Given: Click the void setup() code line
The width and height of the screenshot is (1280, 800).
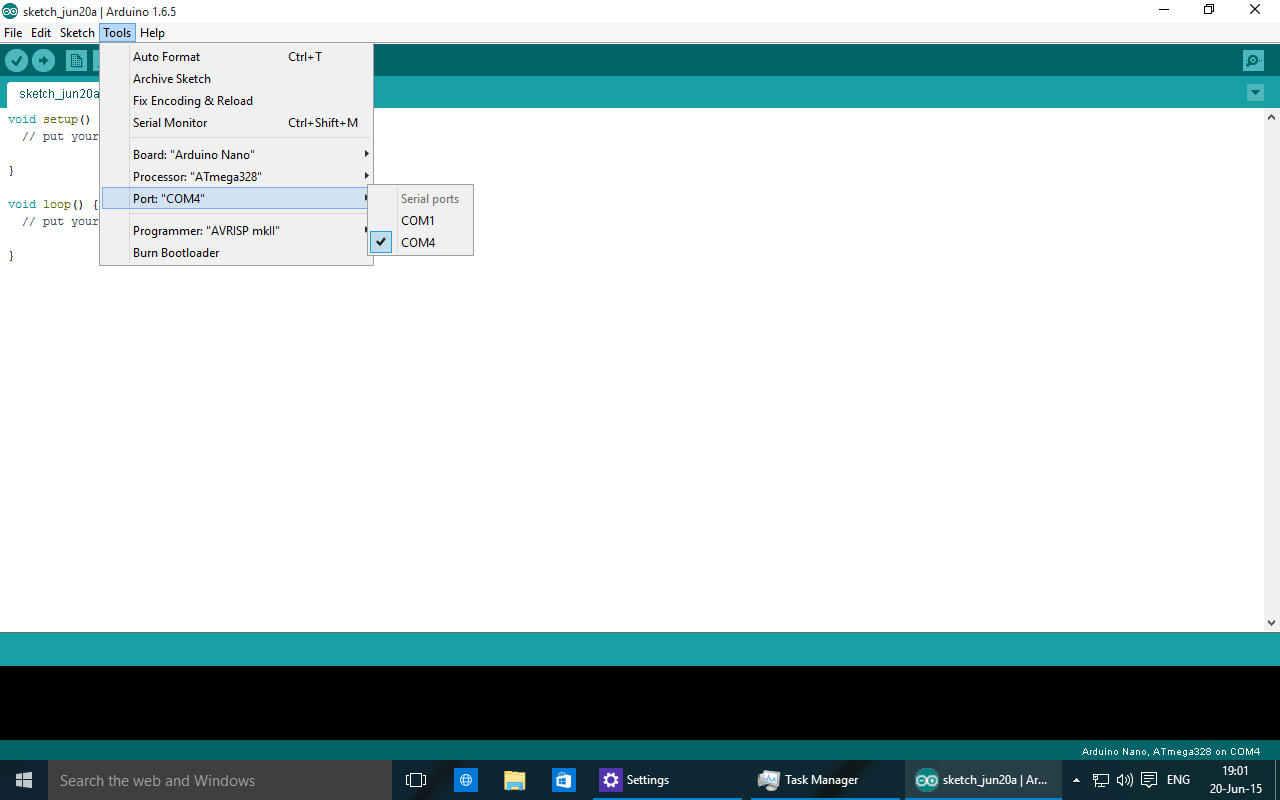Looking at the screenshot, I should pyautogui.click(x=50, y=119).
